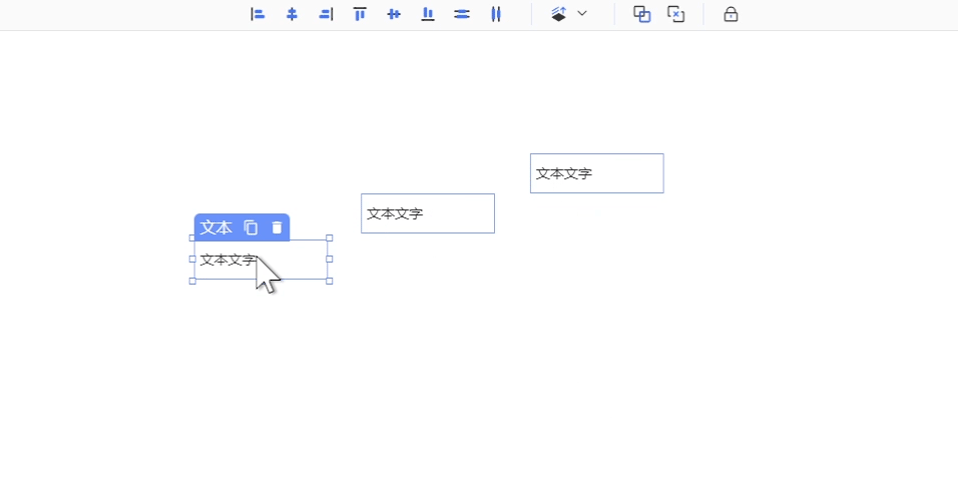Click the top-right resize handle of selection
Screen dimensions: 958x481
point(329,238)
